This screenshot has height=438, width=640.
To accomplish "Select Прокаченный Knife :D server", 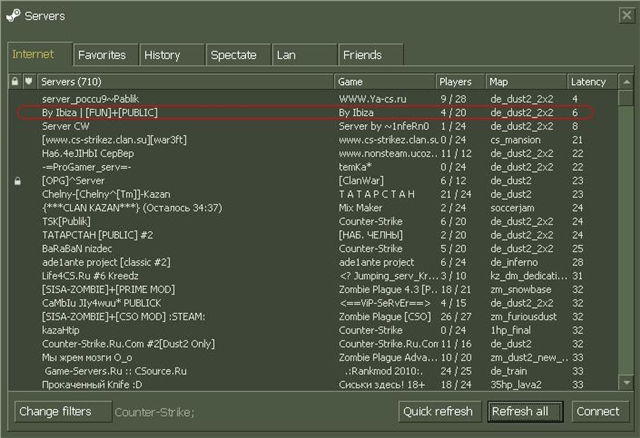I will 312,385.
